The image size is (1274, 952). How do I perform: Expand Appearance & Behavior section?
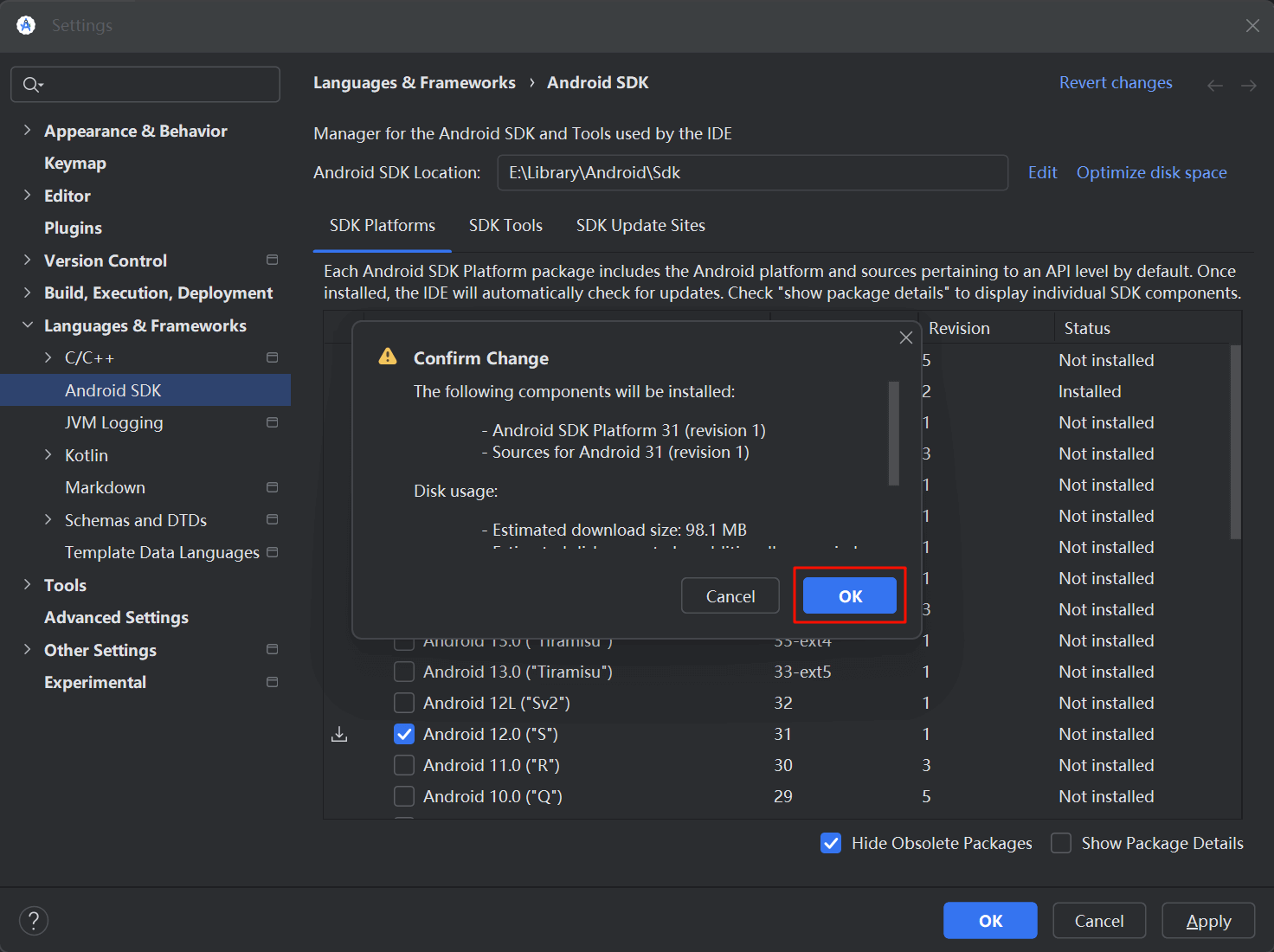(27, 131)
